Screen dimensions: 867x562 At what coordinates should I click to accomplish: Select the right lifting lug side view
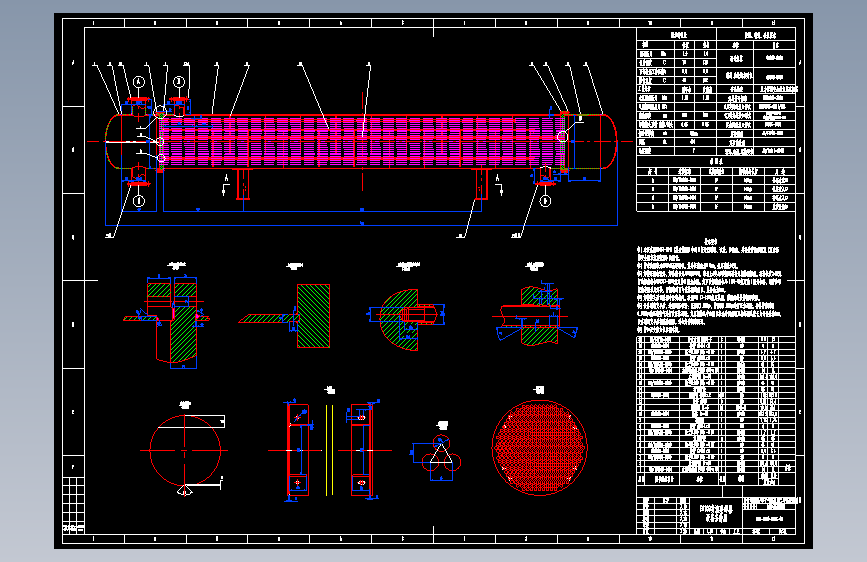coord(362,450)
